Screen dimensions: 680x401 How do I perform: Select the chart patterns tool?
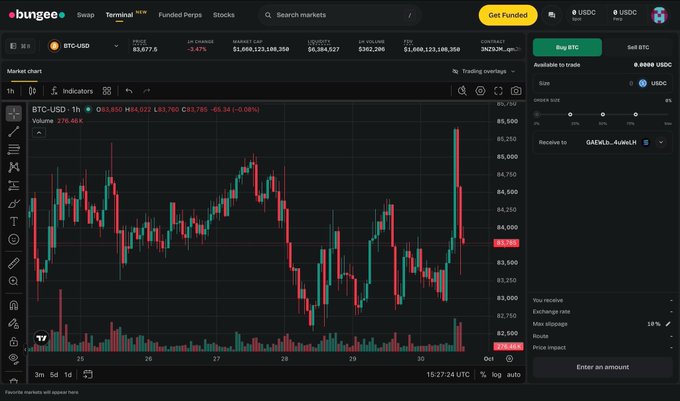click(14, 167)
